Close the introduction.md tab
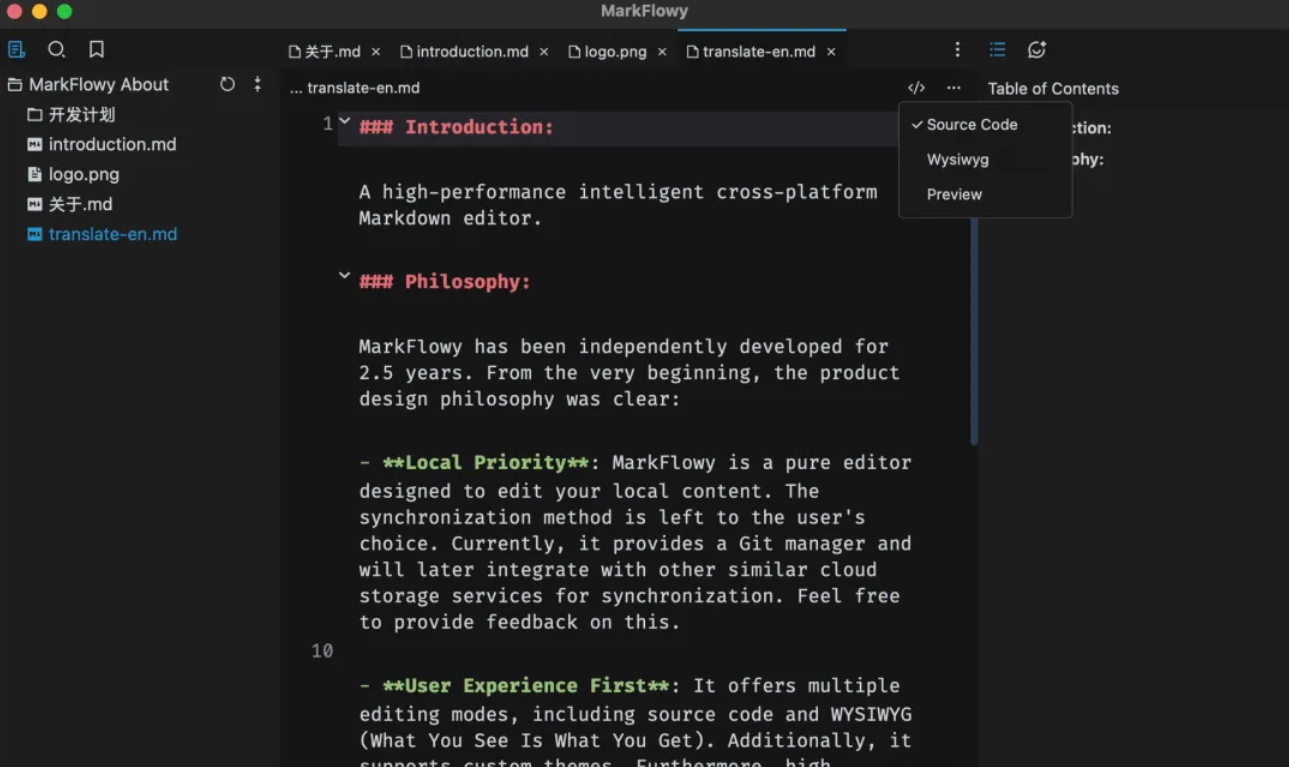Viewport: 1289px width, 767px height. coord(544,52)
